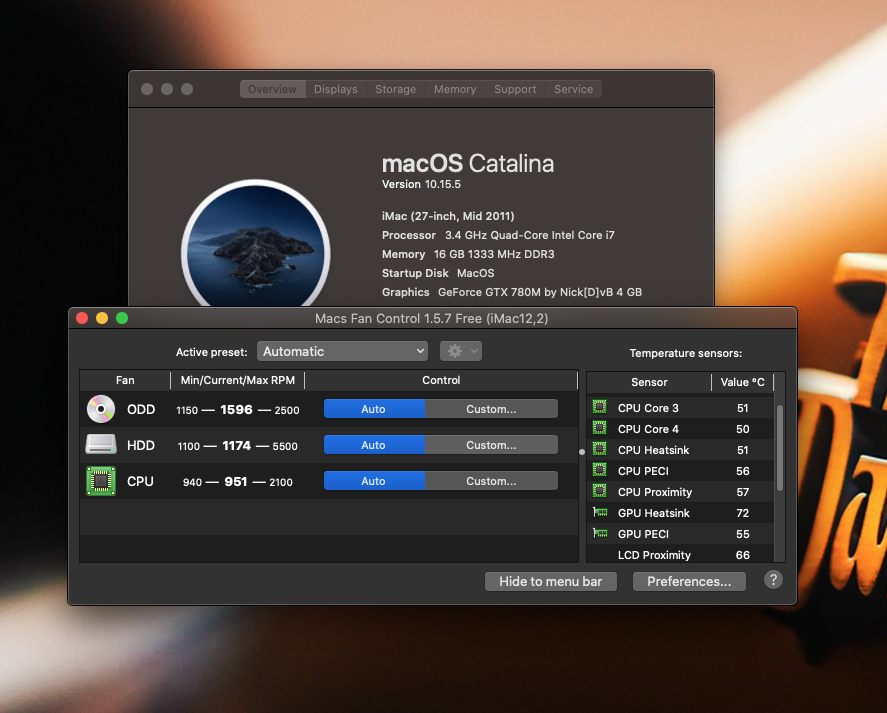Click the Value °C column header
Image resolution: width=887 pixels, height=713 pixels.
click(742, 382)
